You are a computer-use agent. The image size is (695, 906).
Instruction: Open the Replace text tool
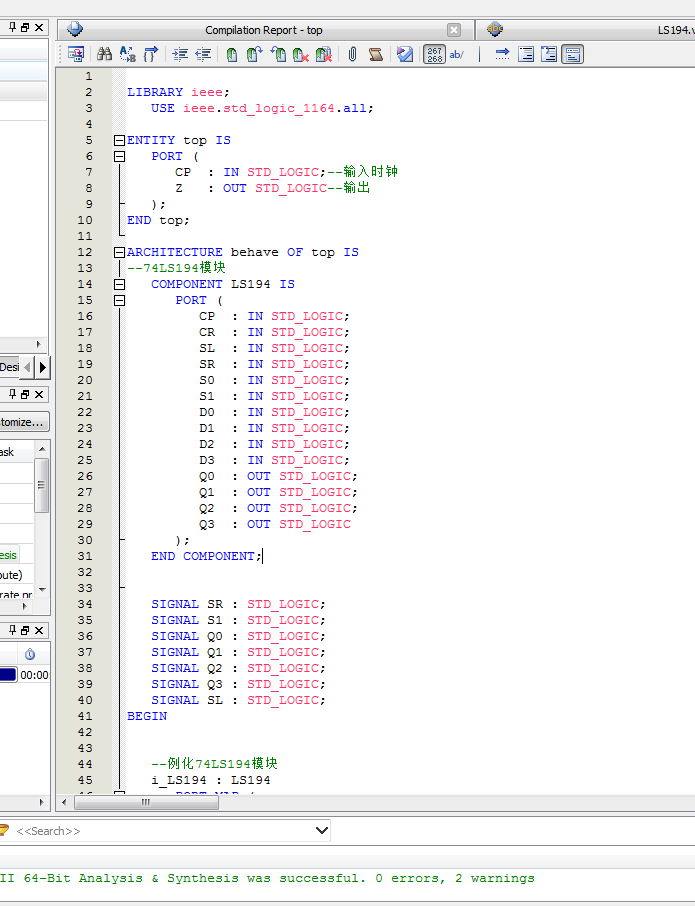128,54
